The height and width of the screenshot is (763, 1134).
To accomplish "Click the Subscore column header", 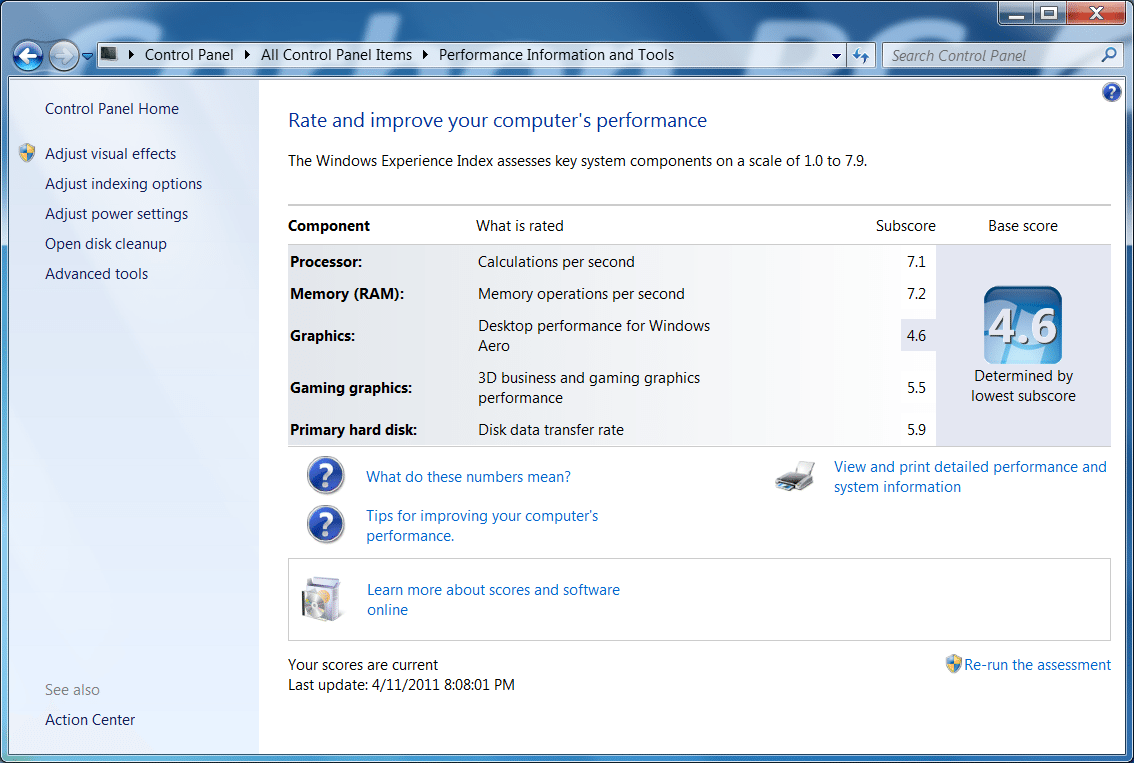I will pyautogui.click(x=905, y=226).
